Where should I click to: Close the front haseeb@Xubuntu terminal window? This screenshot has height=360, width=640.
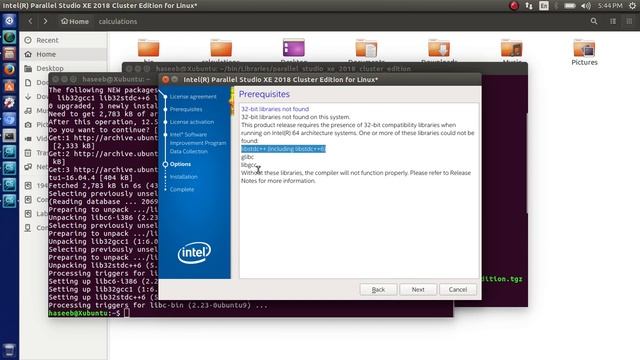point(56,79)
